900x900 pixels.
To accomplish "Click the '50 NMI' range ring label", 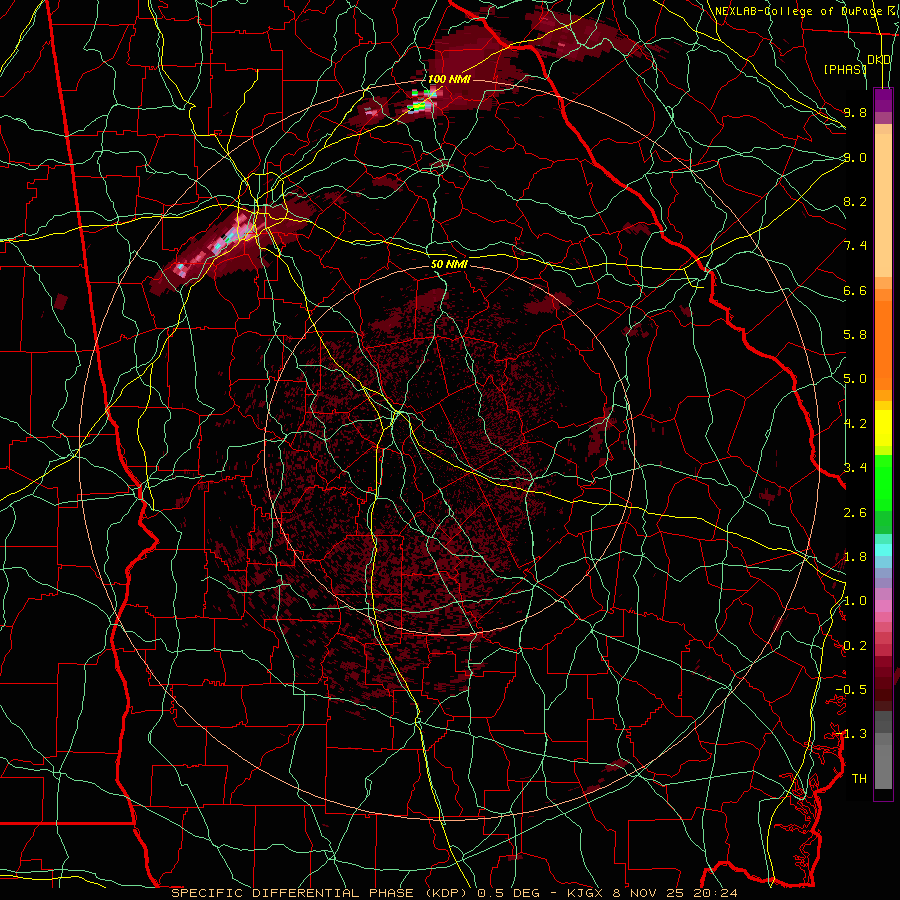I will (x=449, y=265).
